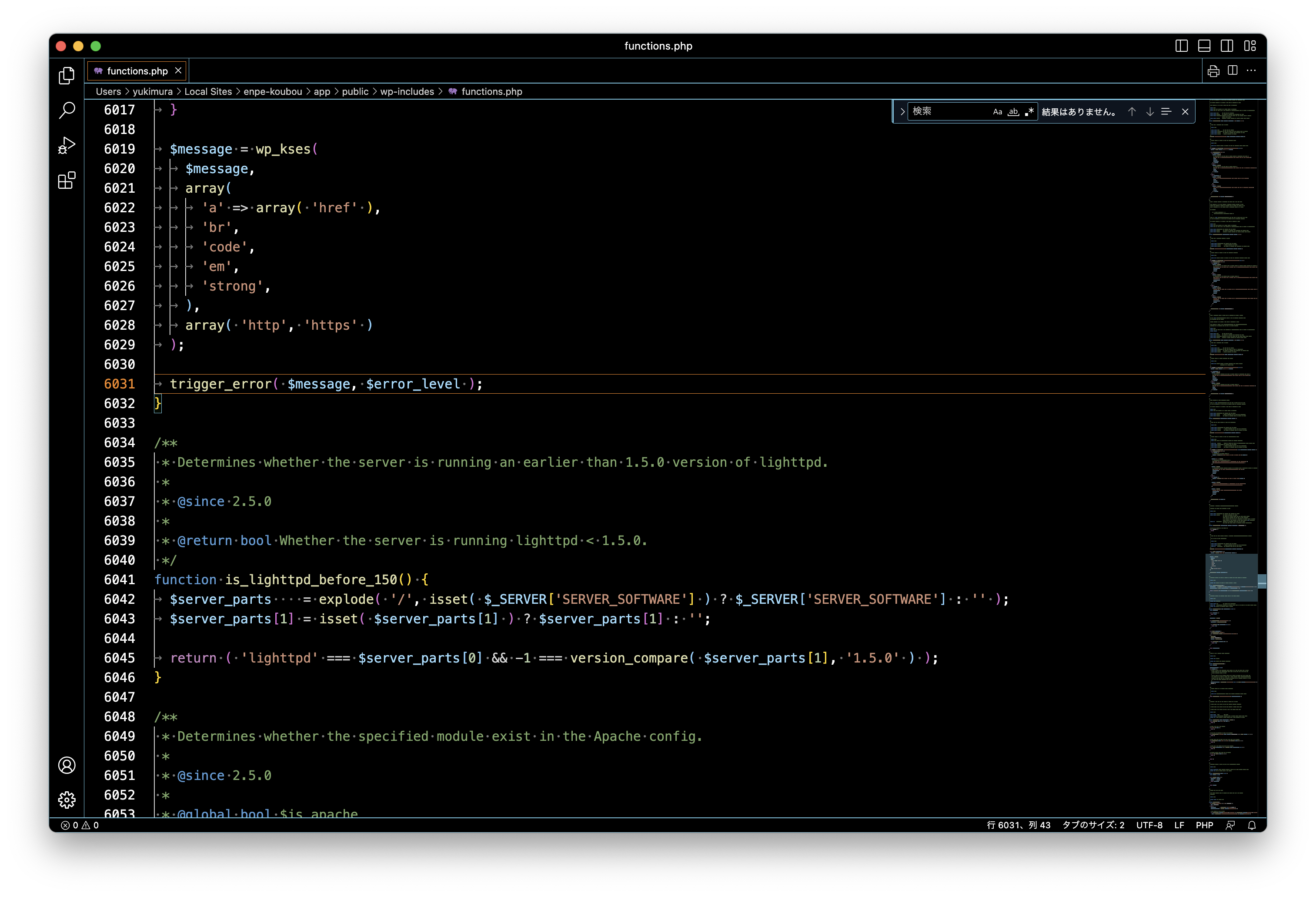This screenshot has width=1316, height=897.
Task: Click public breadcrumb segment
Action: (355, 91)
